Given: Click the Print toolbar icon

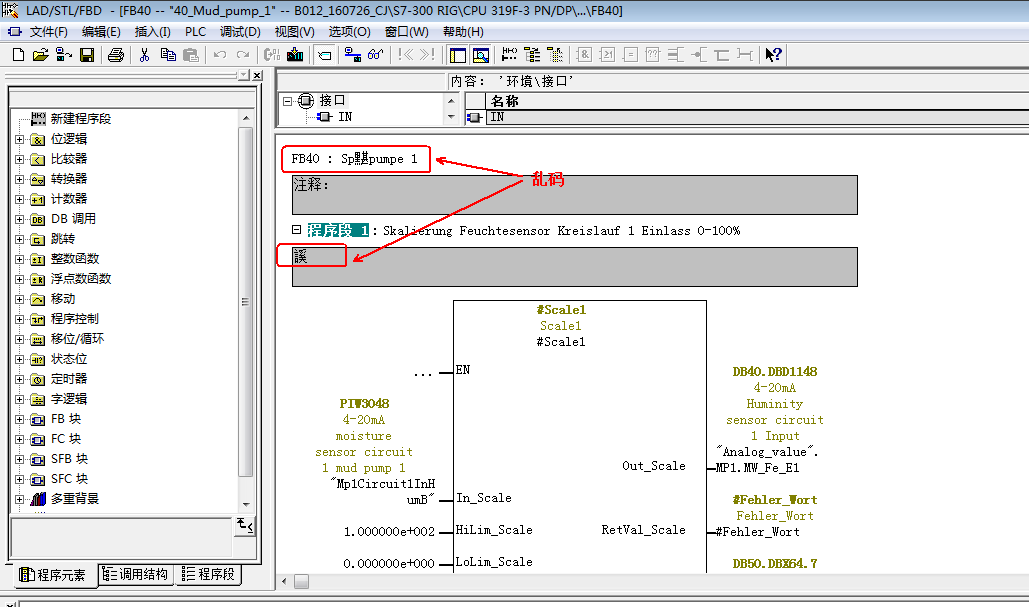Looking at the screenshot, I should click(x=116, y=55).
